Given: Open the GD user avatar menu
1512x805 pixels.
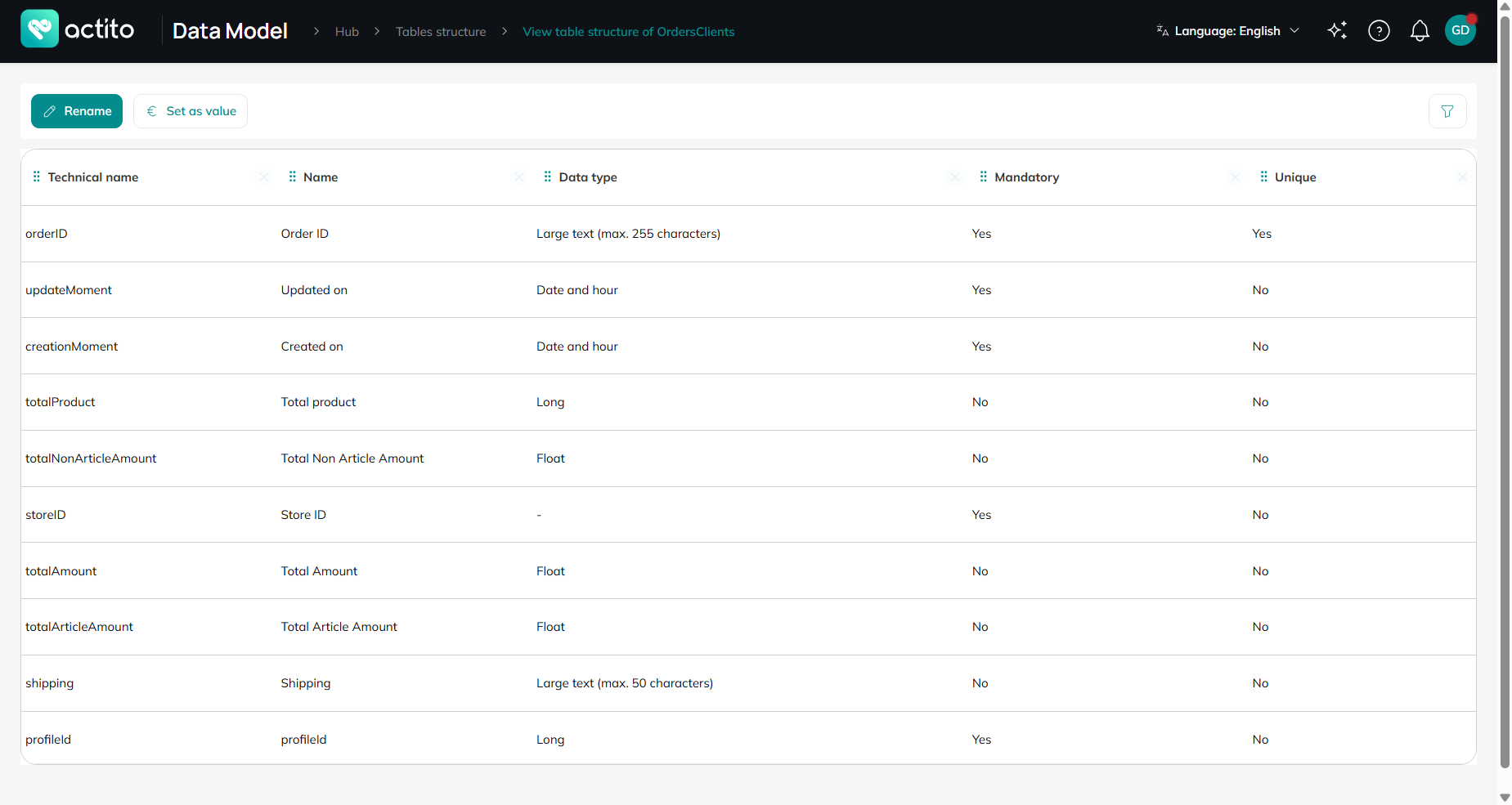Looking at the screenshot, I should 1460,30.
